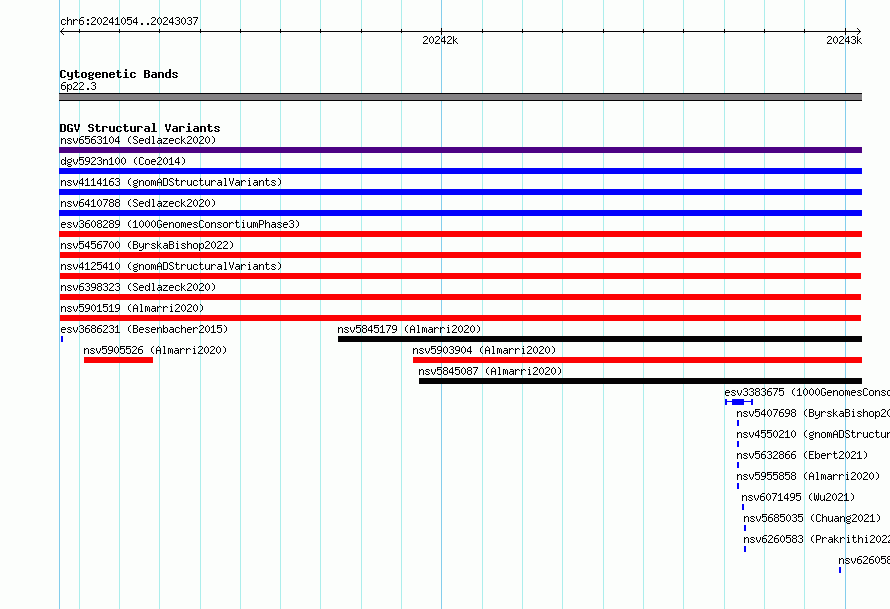Open the nsv6563104 (Sedlazeck2020) label

(x=138, y=140)
